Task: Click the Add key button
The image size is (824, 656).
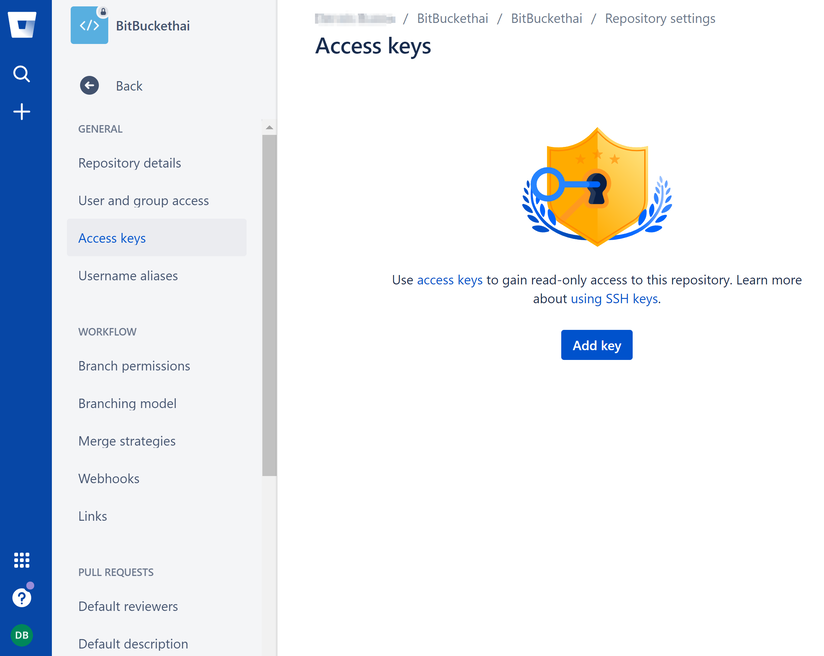Action: click(596, 345)
